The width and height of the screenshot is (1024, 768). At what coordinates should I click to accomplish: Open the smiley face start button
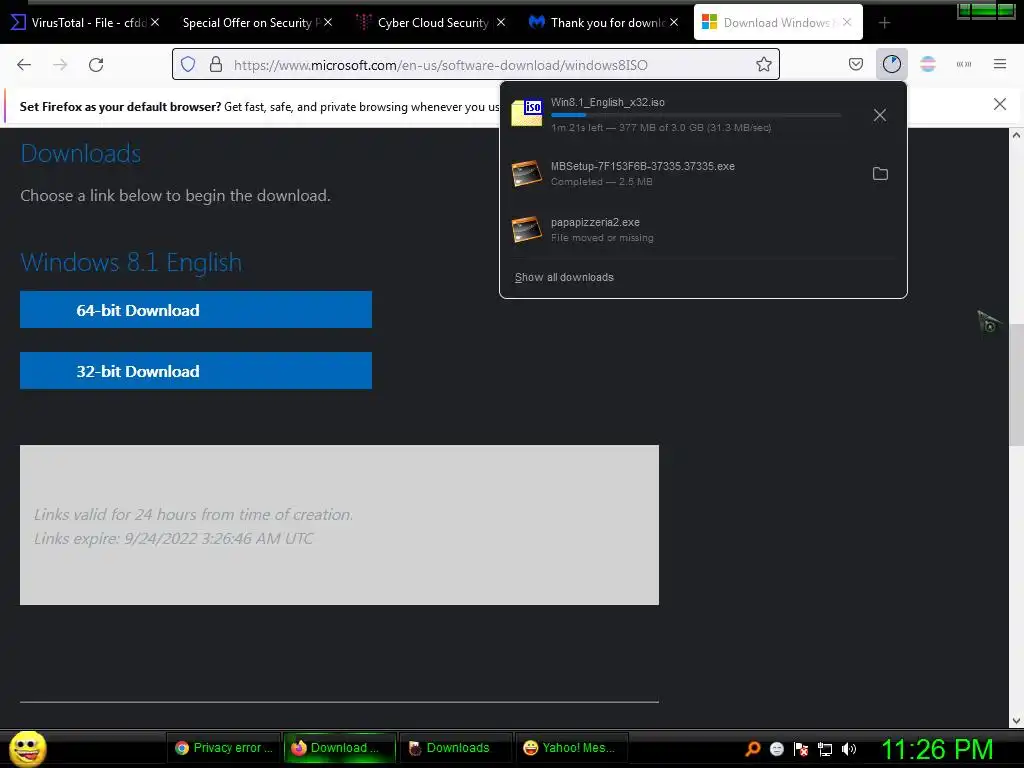[x=27, y=748]
